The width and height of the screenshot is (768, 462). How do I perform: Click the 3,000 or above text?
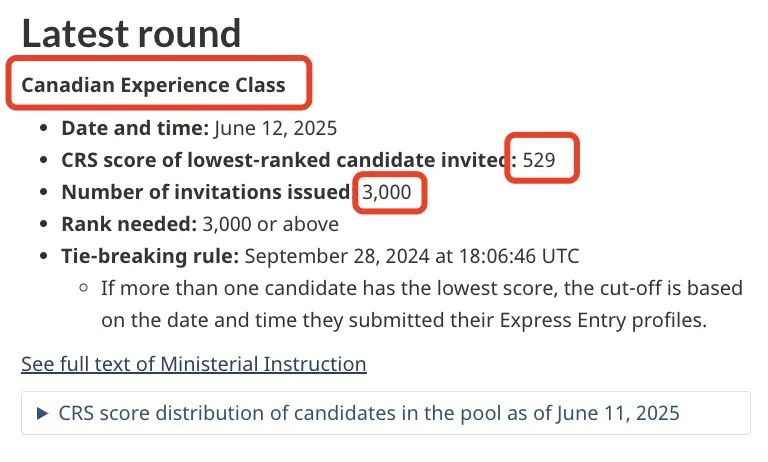pyautogui.click(x=270, y=224)
